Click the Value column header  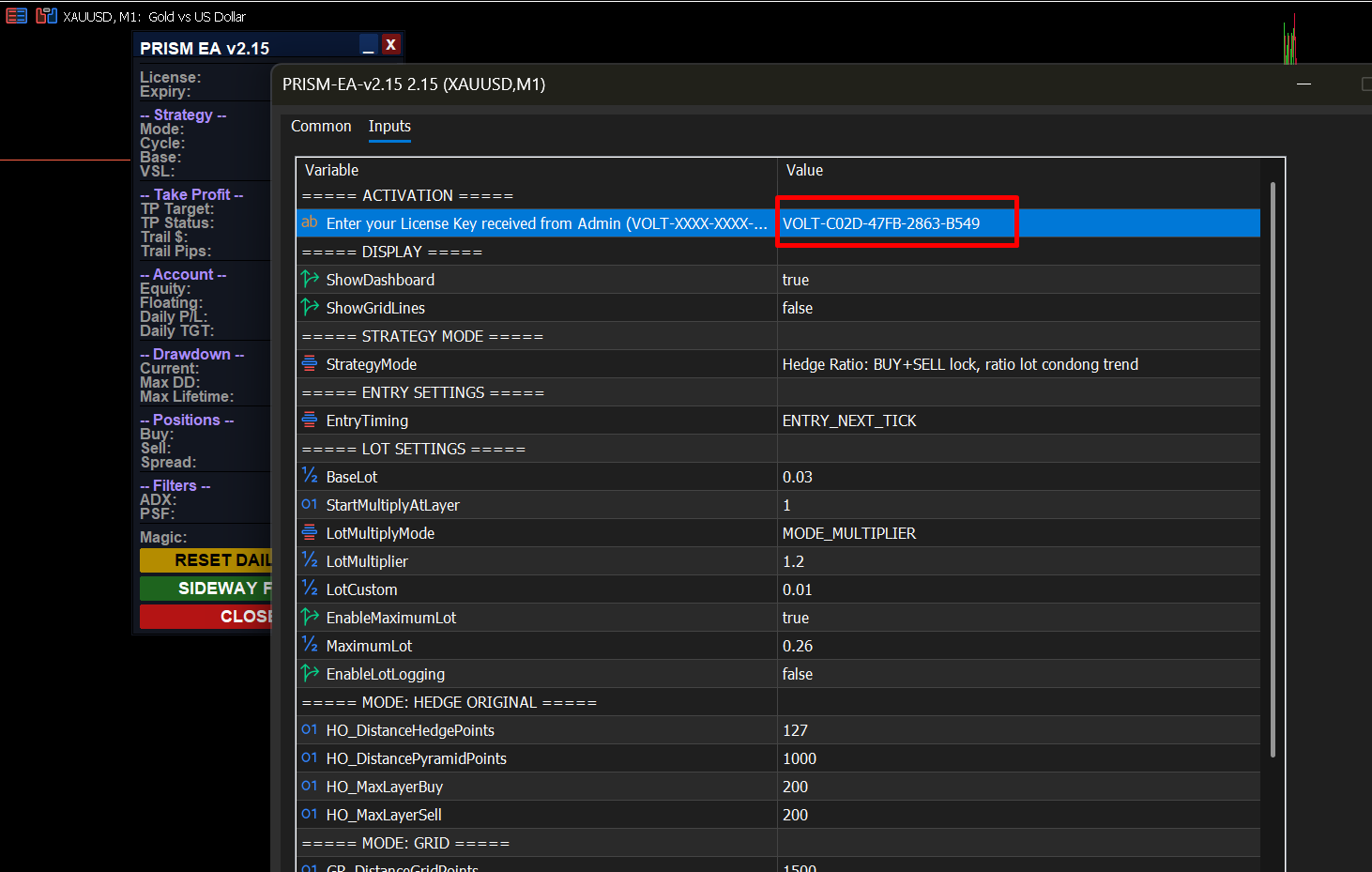point(1018,170)
